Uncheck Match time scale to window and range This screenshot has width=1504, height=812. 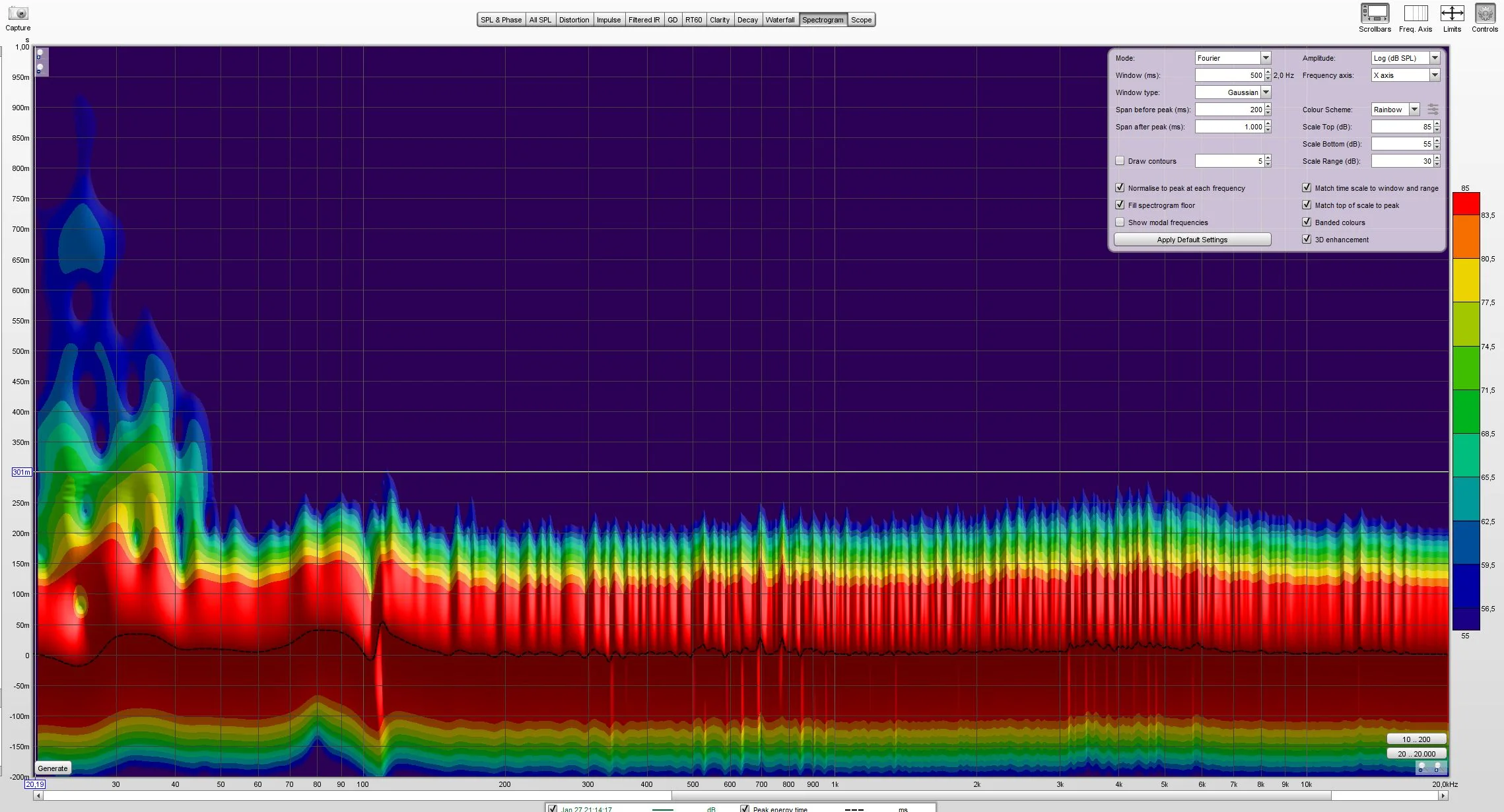(x=1307, y=188)
